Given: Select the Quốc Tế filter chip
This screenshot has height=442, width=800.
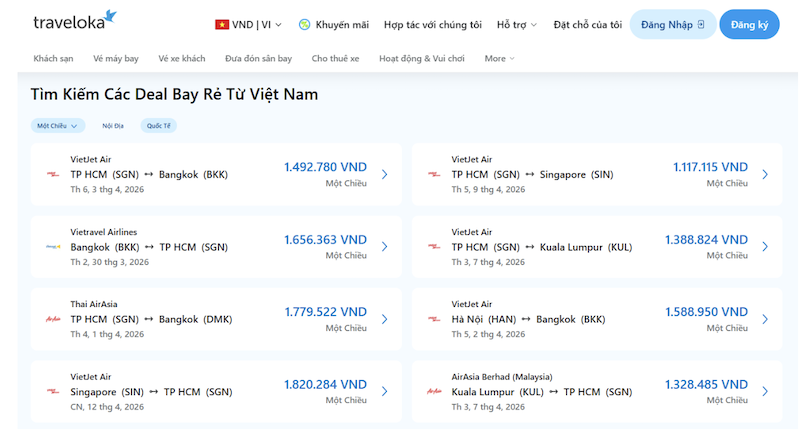Looking at the screenshot, I should tap(159, 126).
